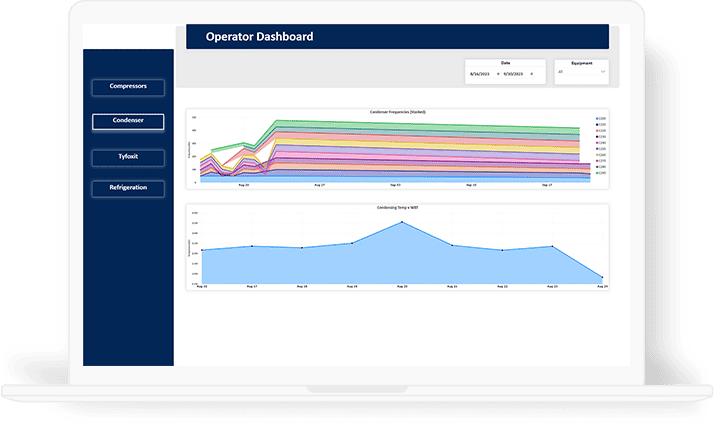This screenshot has height=430, width=715.
Task: Click the Equipment dropdown chevron arrow
Action: [601, 72]
